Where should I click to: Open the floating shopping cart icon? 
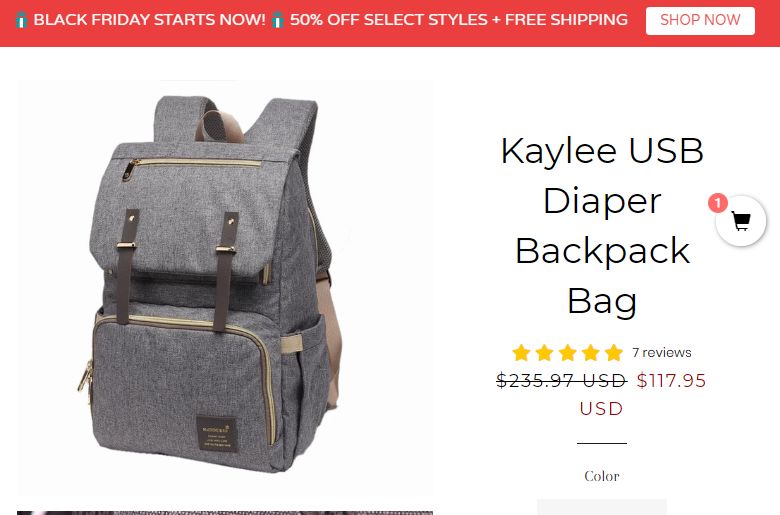click(741, 221)
